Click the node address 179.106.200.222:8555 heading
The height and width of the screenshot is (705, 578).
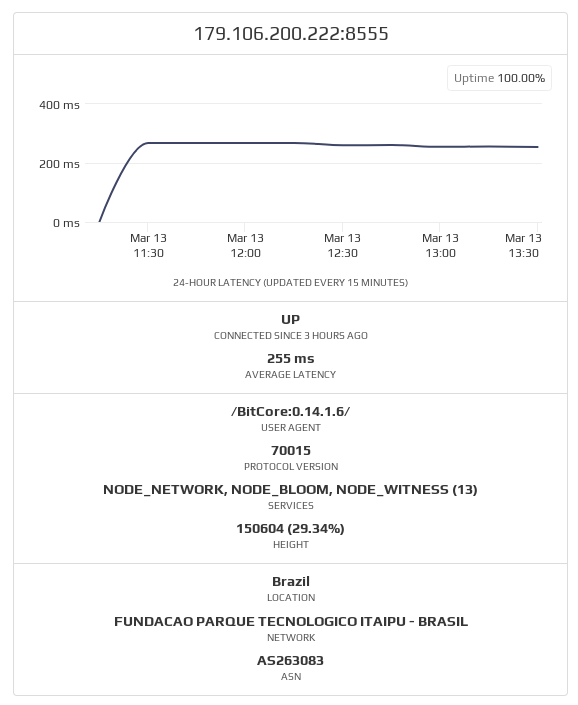click(291, 34)
